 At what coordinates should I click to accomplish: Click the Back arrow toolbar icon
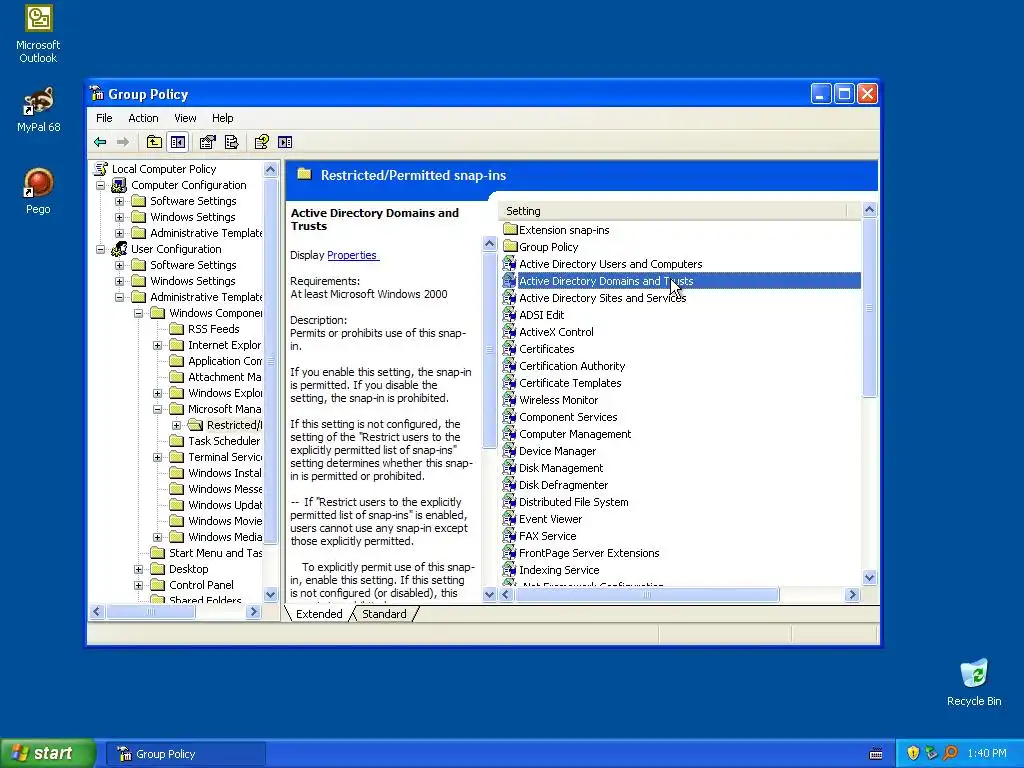pyautogui.click(x=100, y=142)
